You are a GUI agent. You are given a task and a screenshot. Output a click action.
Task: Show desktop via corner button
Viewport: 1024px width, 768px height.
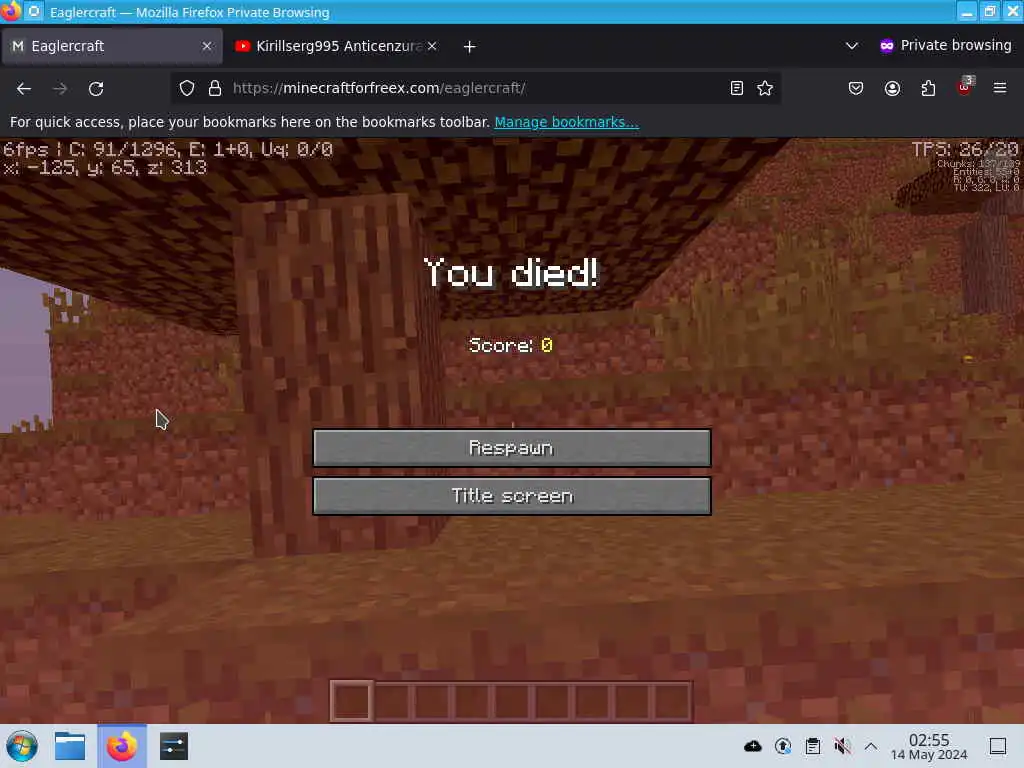point(998,746)
